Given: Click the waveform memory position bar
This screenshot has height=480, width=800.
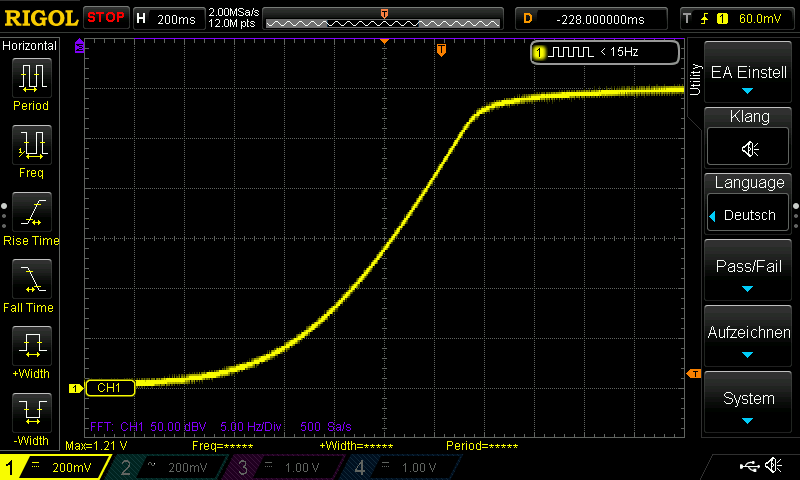Looking at the screenshot, I should coord(384,19).
